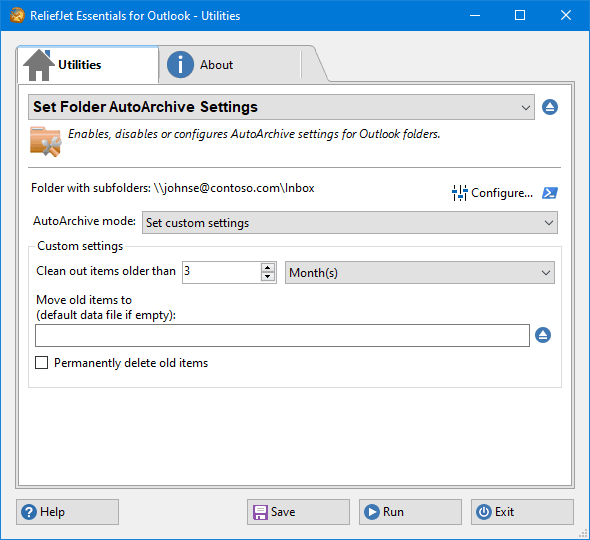Click the eject icon beside the utility selector

pos(550,107)
